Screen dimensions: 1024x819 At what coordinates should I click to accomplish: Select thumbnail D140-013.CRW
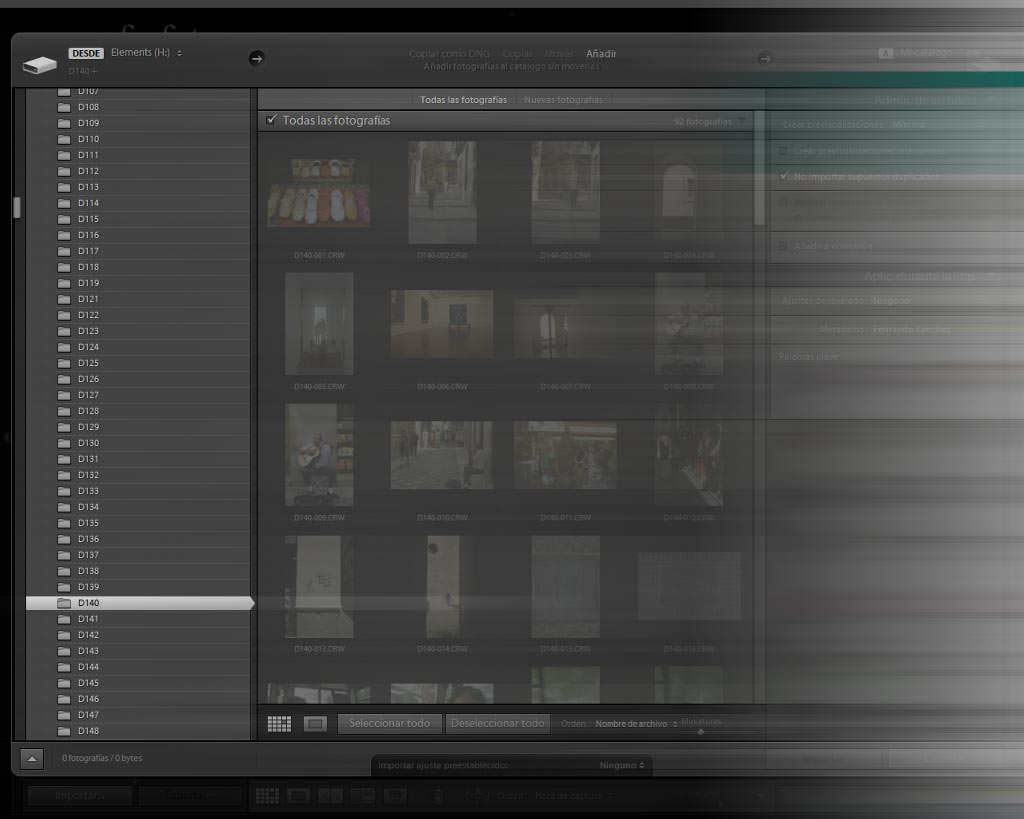(x=319, y=586)
